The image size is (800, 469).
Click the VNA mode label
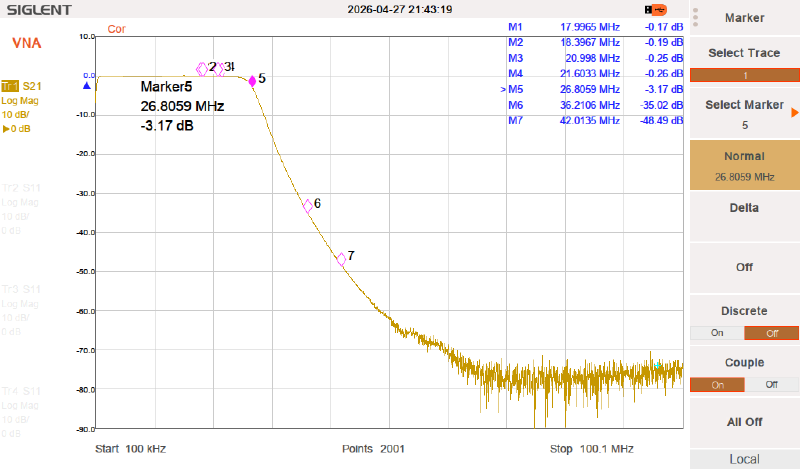tap(27, 43)
